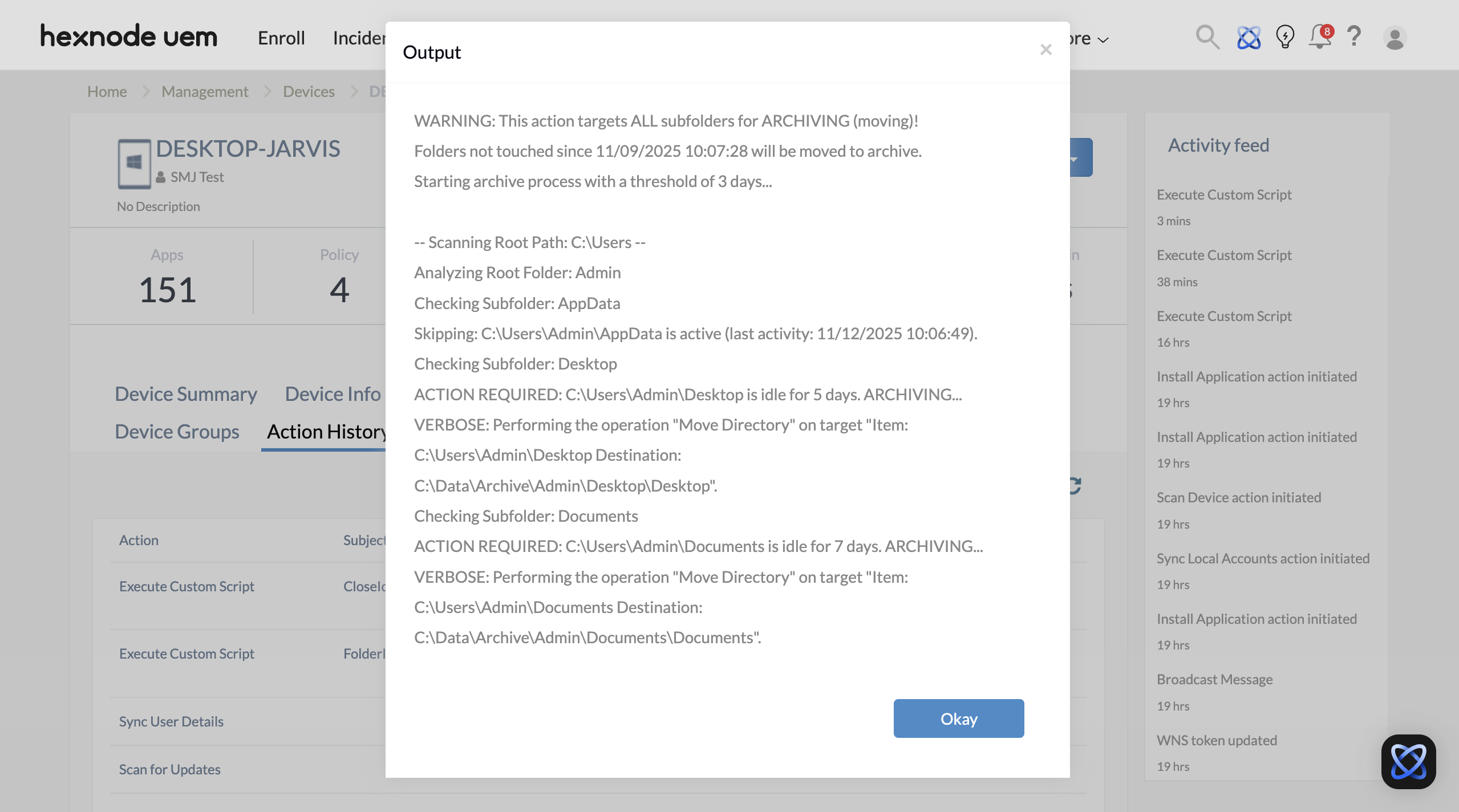1459x812 pixels.
Task: Click the lightbulb tips icon
Action: coord(1284,38)
